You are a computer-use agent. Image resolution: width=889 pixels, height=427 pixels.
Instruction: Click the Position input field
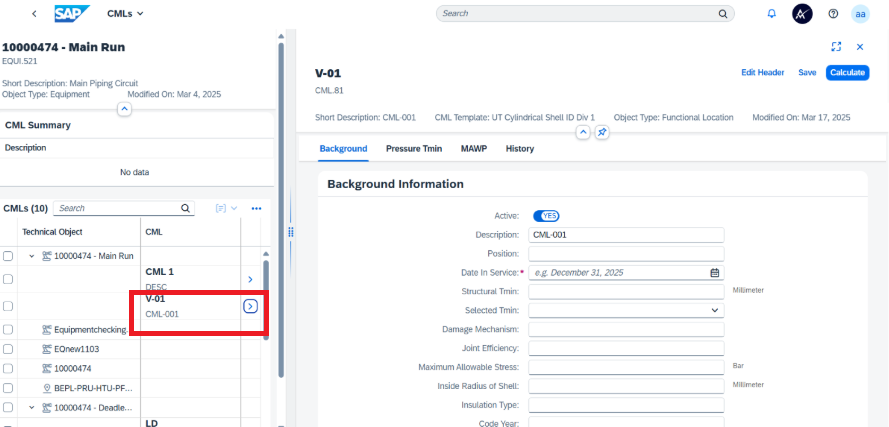[626, 253]
